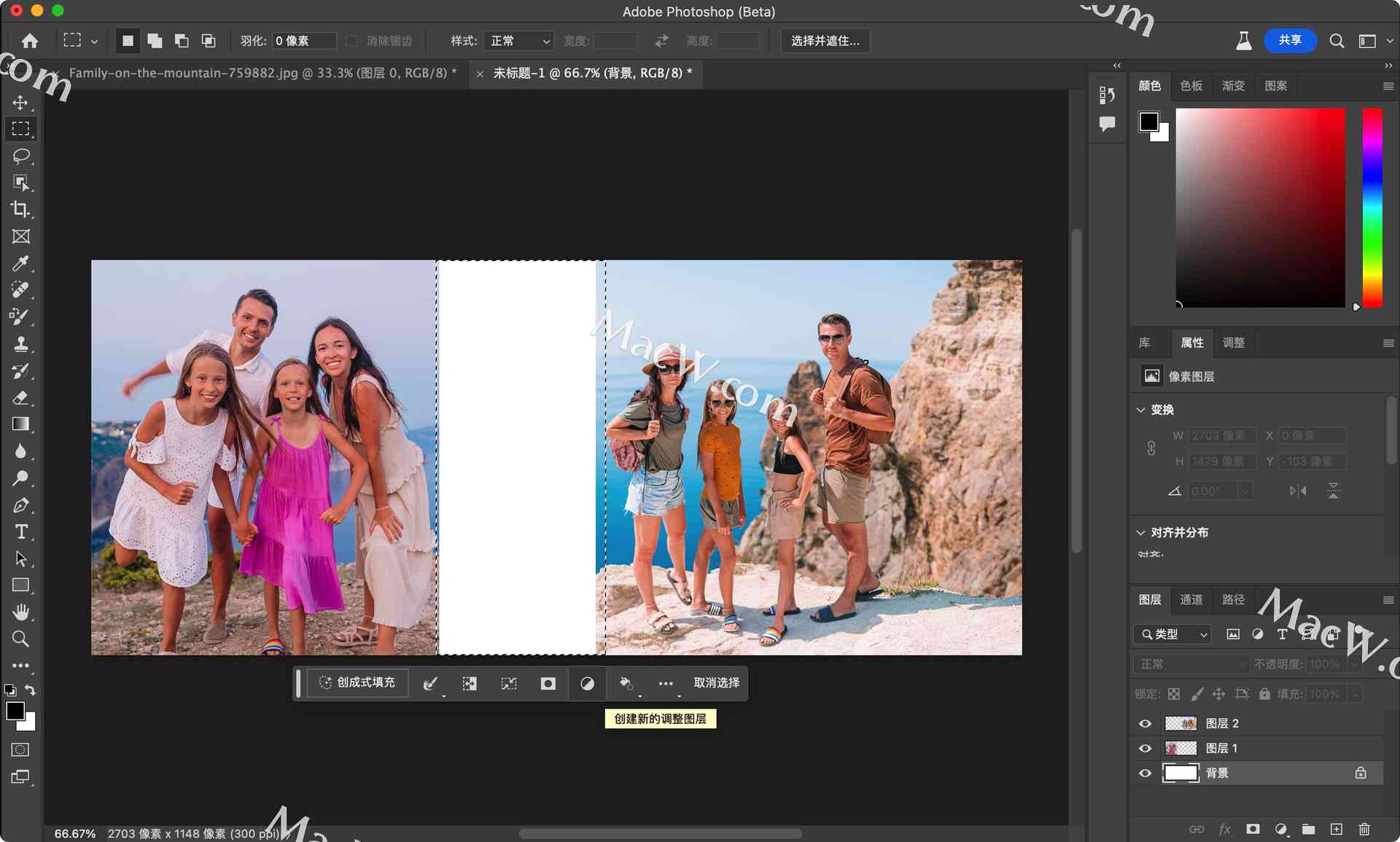Viewport: 1400px width, 842px height.
Task: Click delete layer trash icon
Action: click(1364, 829)
